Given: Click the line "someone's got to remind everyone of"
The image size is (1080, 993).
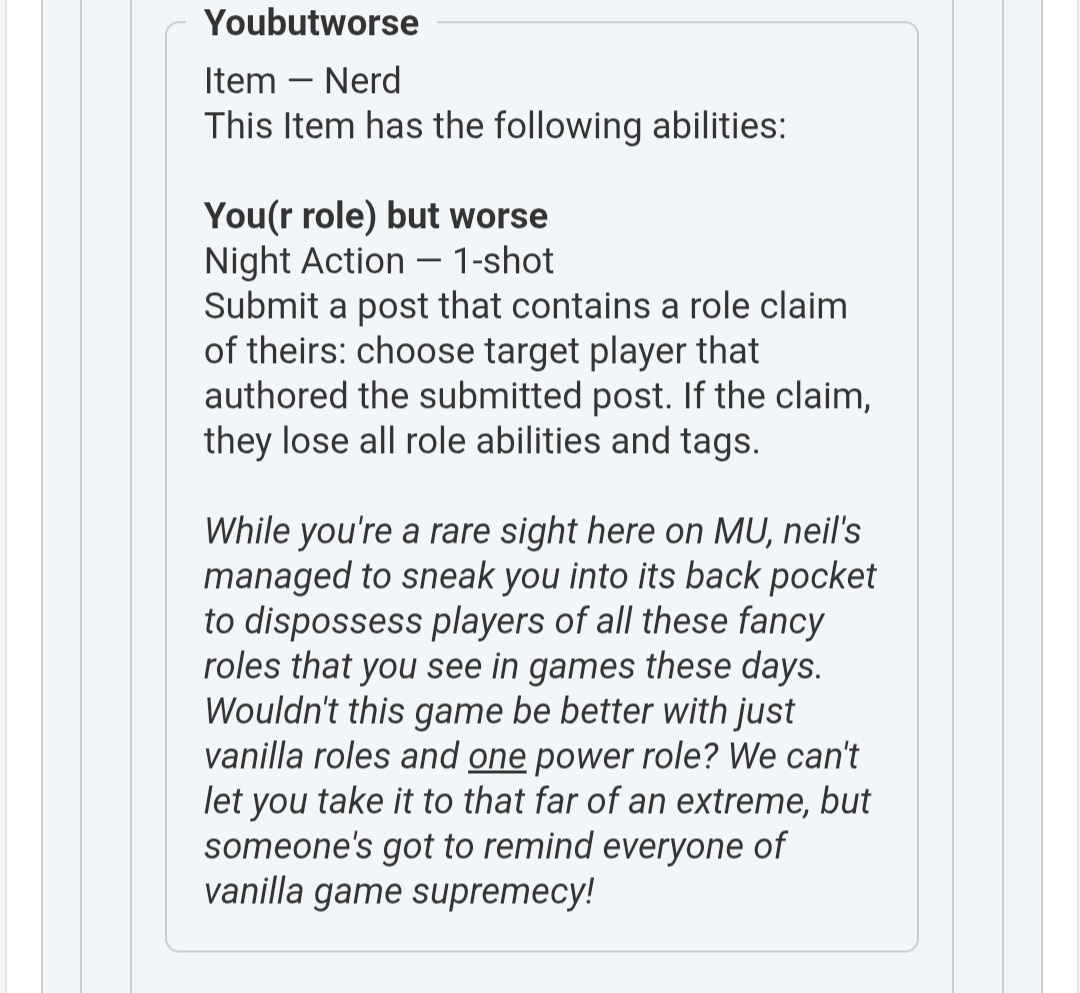Looking at the screenshot, I should coord(494,846).
